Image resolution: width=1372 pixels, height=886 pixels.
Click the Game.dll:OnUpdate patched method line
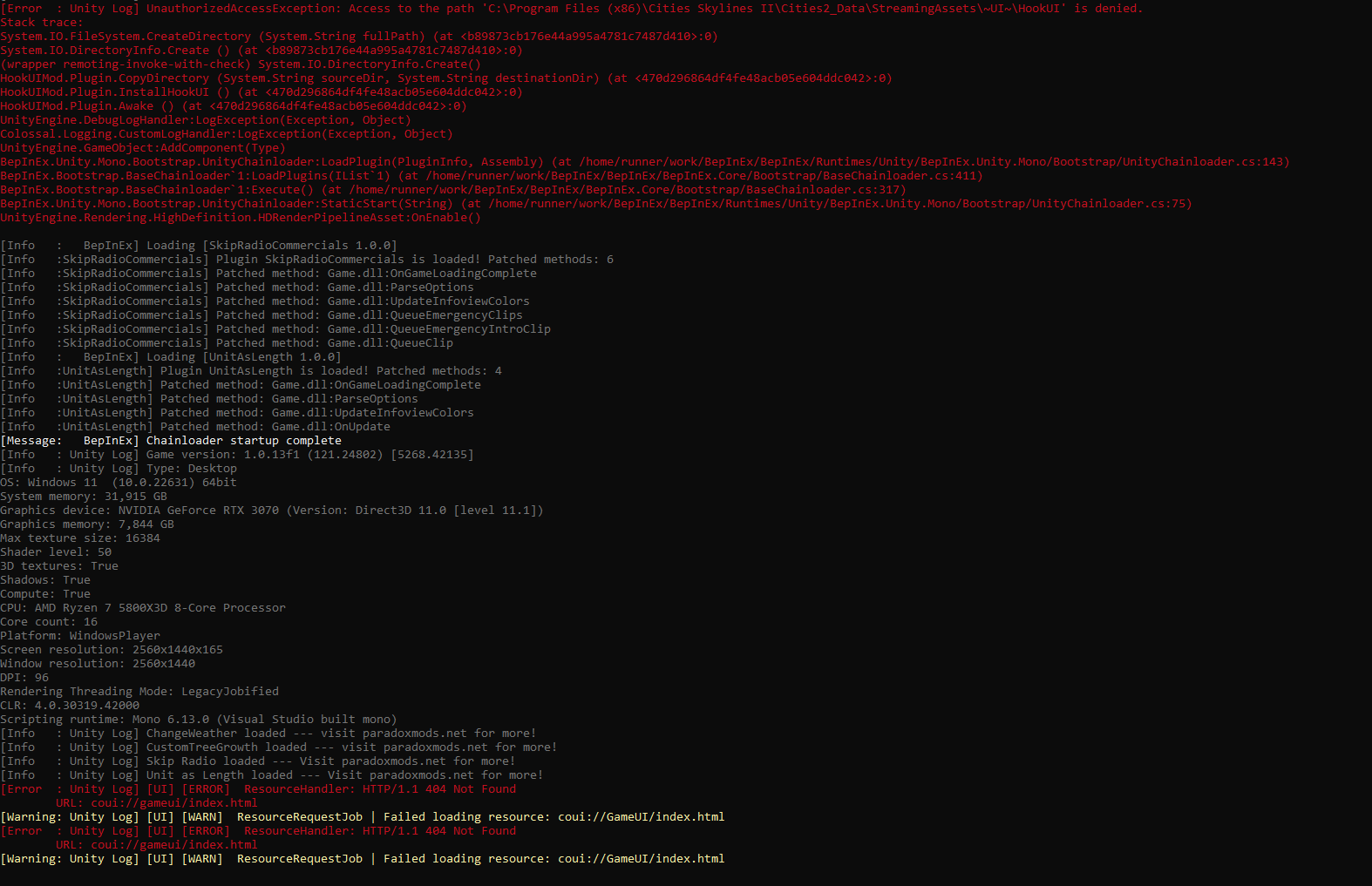click(x=195, y=427)
